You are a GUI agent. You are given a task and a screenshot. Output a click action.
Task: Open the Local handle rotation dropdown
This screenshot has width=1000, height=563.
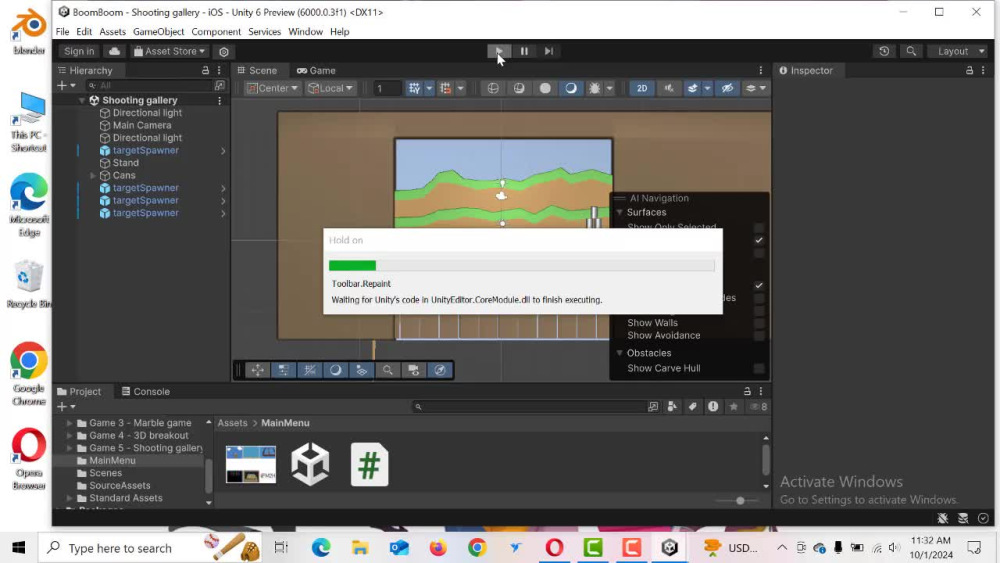click(x=330, y=89)
